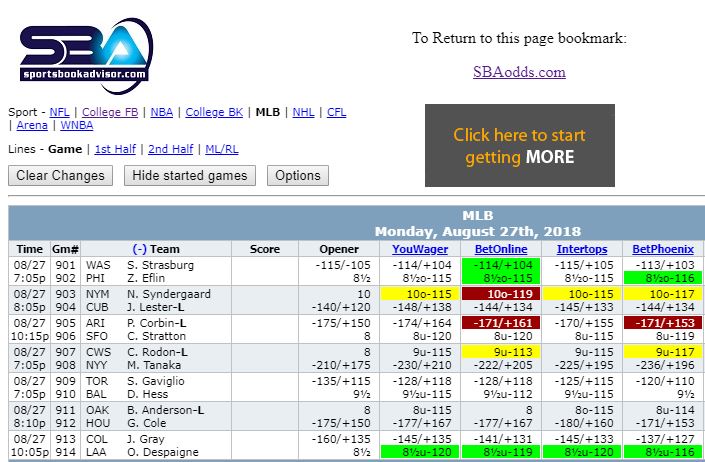Click YouWager -230/+210 odds
705x462 pixels.
click(x=422, y=365)
